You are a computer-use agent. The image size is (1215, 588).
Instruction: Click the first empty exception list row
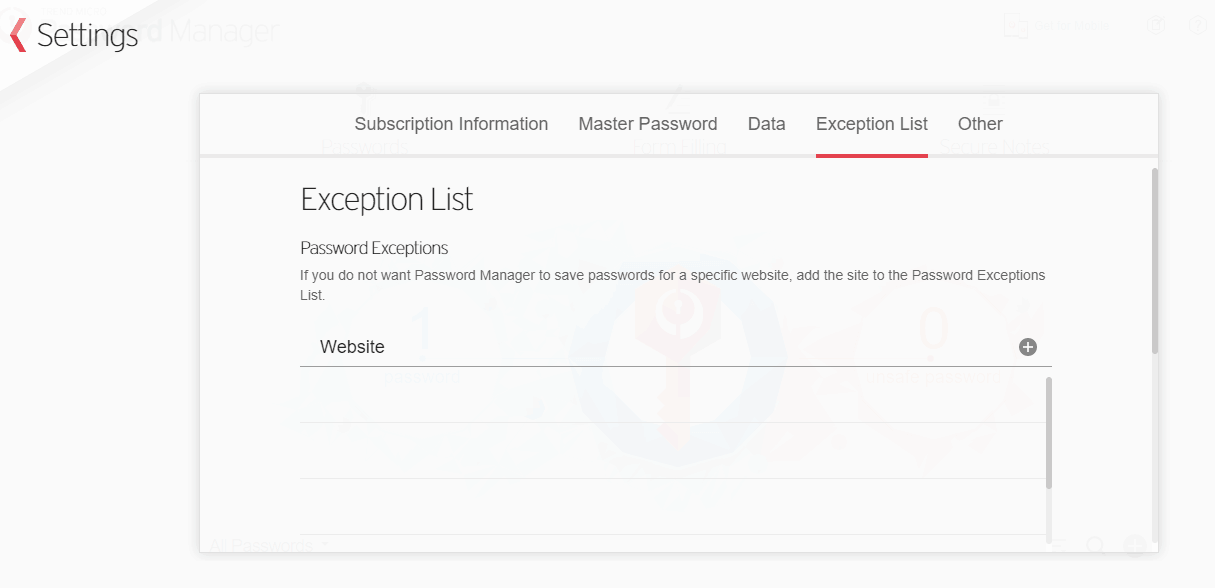click(660, 395)
